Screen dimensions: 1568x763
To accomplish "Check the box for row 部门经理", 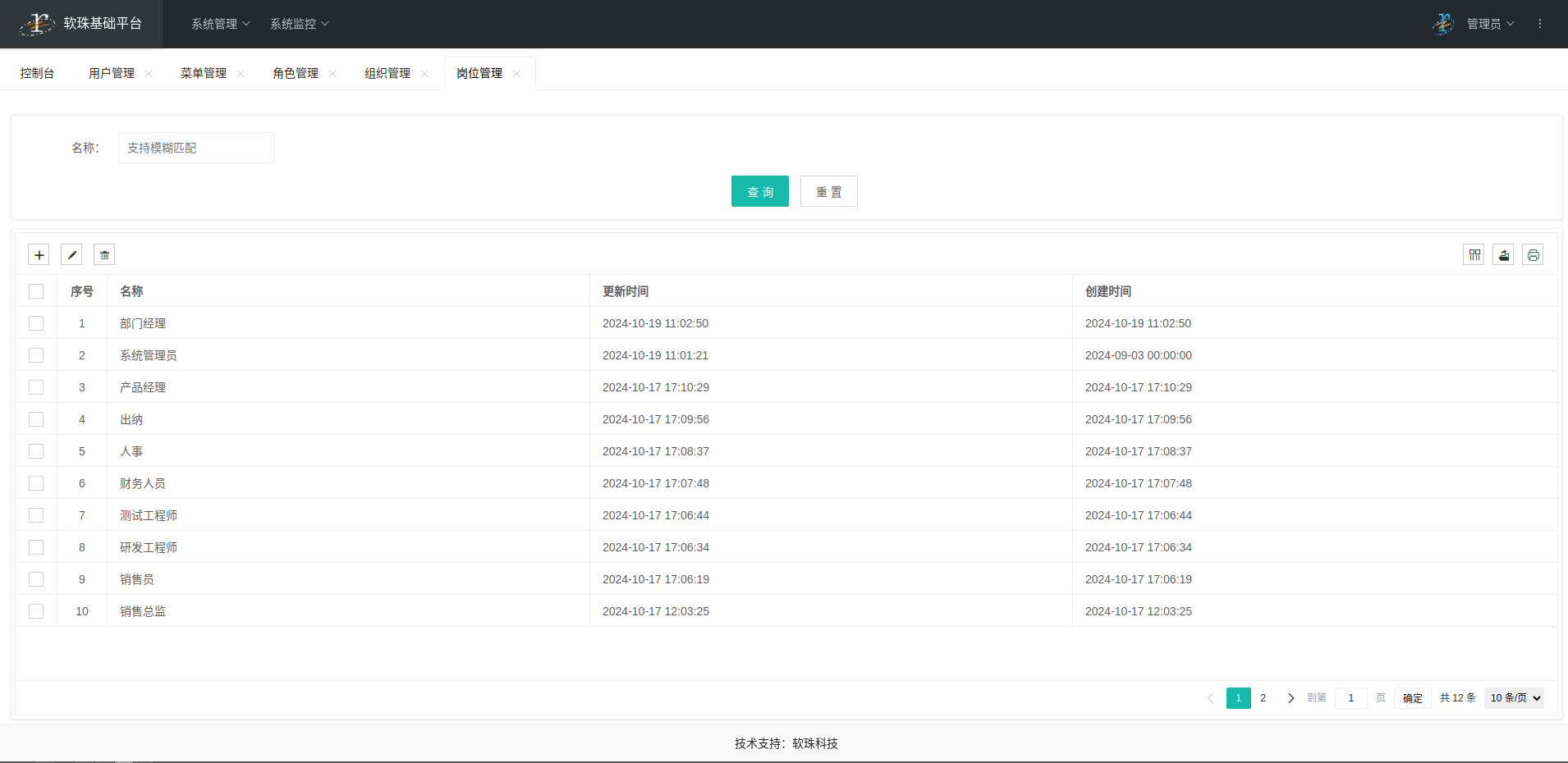I will click(x=36, y=323).
